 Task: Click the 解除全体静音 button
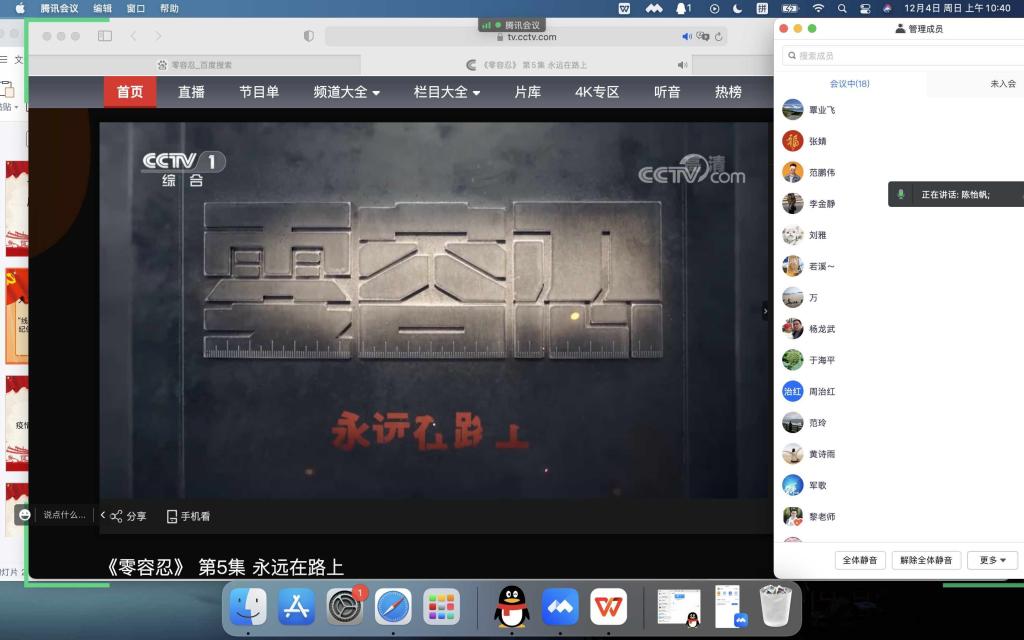point(926,560)
